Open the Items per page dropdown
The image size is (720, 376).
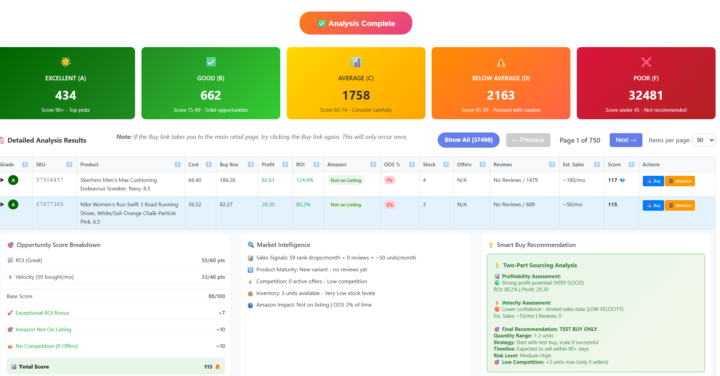[704, 140]
